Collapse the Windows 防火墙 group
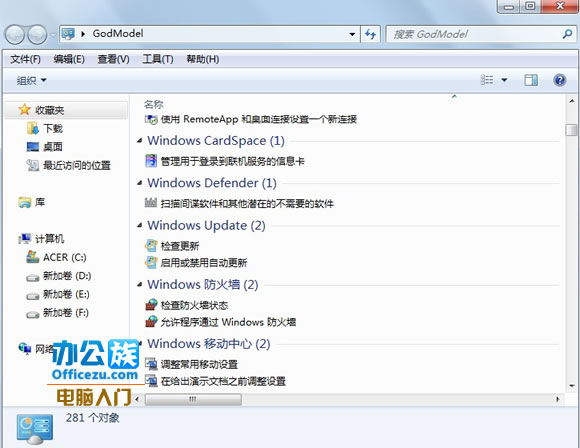 139,285
